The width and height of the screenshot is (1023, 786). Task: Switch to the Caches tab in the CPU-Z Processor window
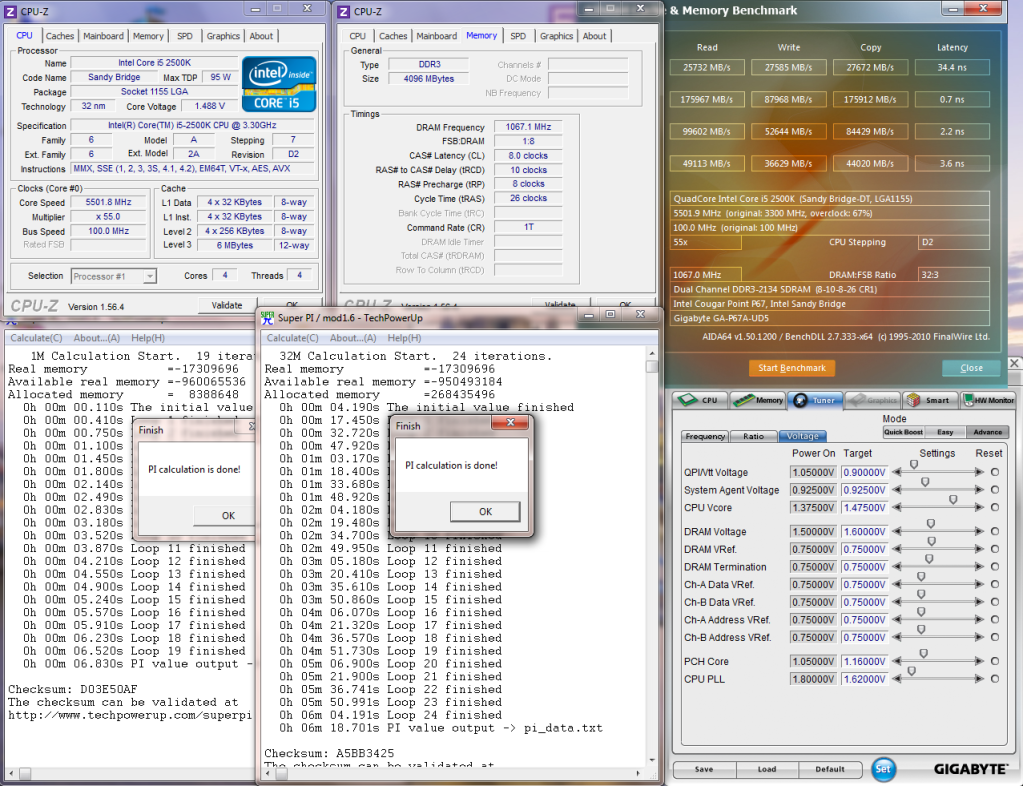pos(60,36)
